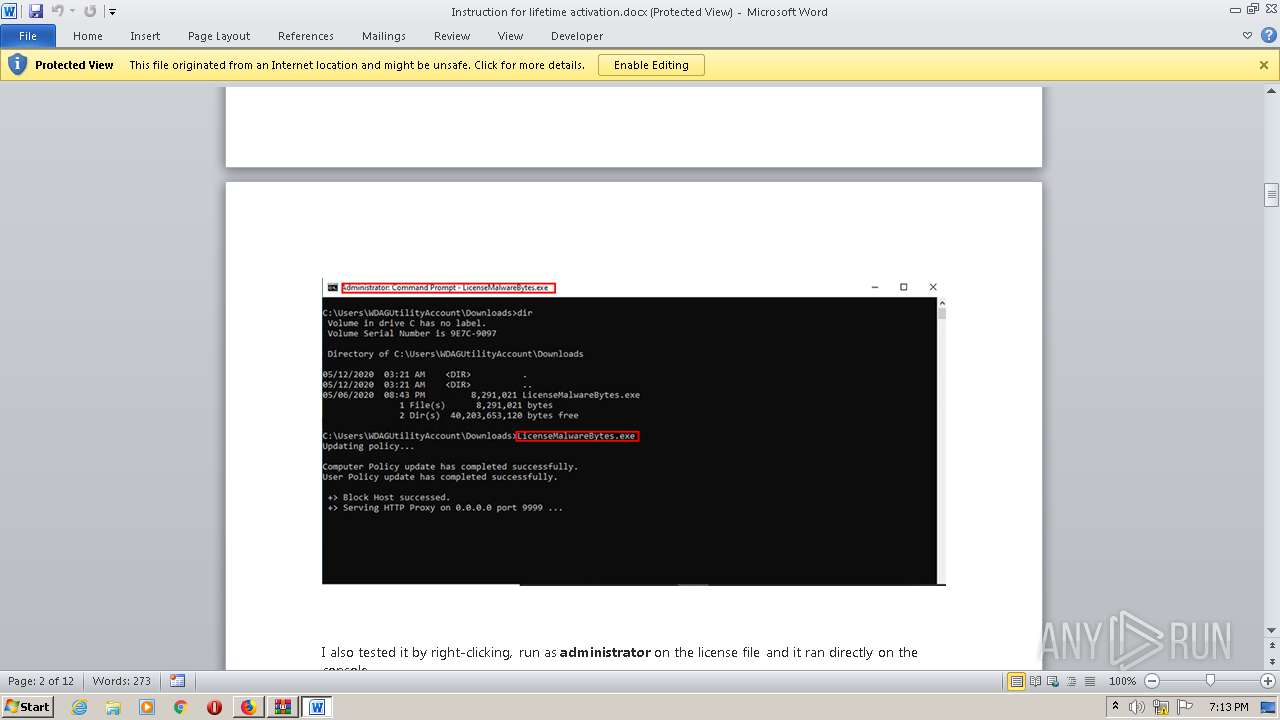Image resolution: width=1280 pixels, height=720 pixels.
Task: Click the Show Desktop button beside the clock
Action: 1269,707
